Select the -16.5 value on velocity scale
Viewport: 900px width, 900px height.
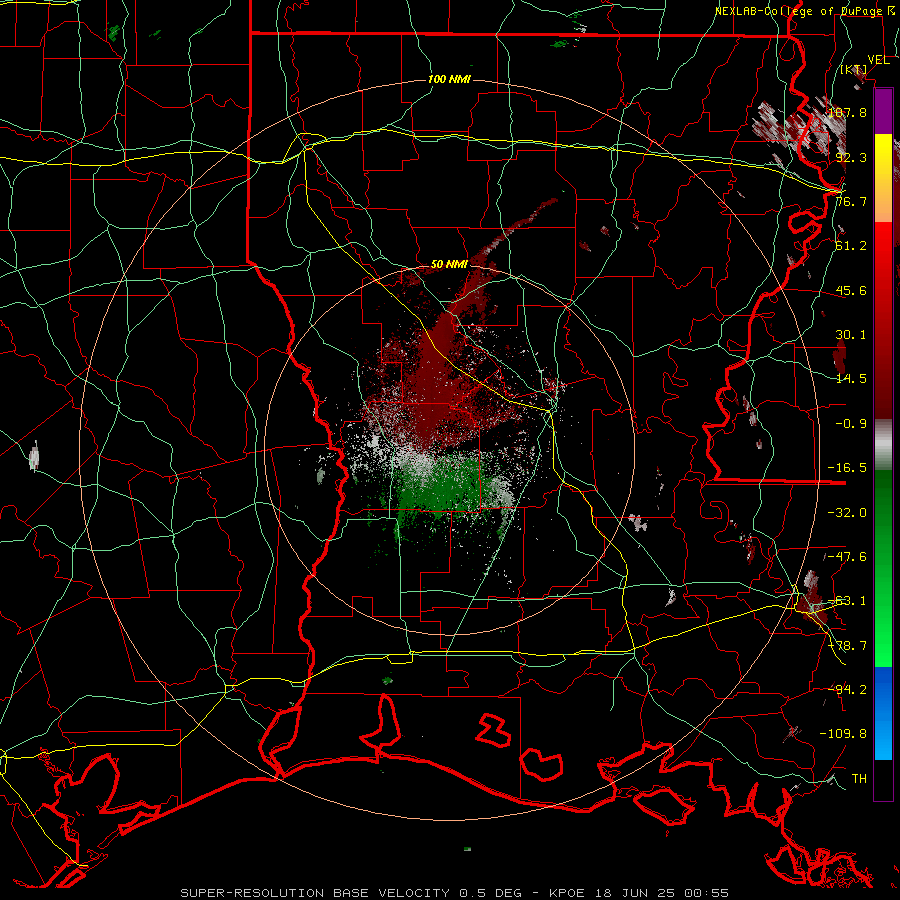847,468
